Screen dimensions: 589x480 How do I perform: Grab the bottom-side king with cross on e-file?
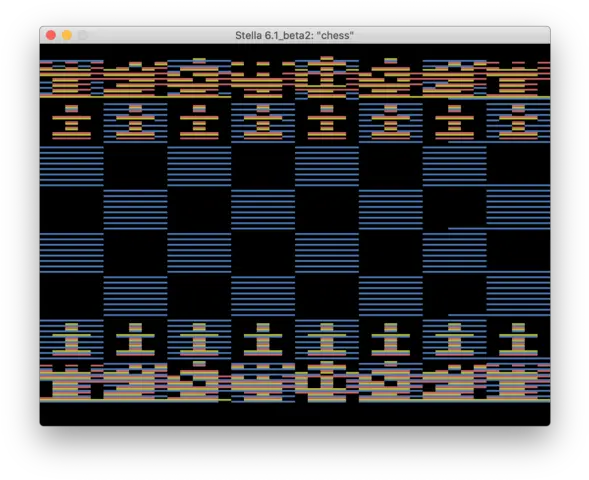coord(327,382)
